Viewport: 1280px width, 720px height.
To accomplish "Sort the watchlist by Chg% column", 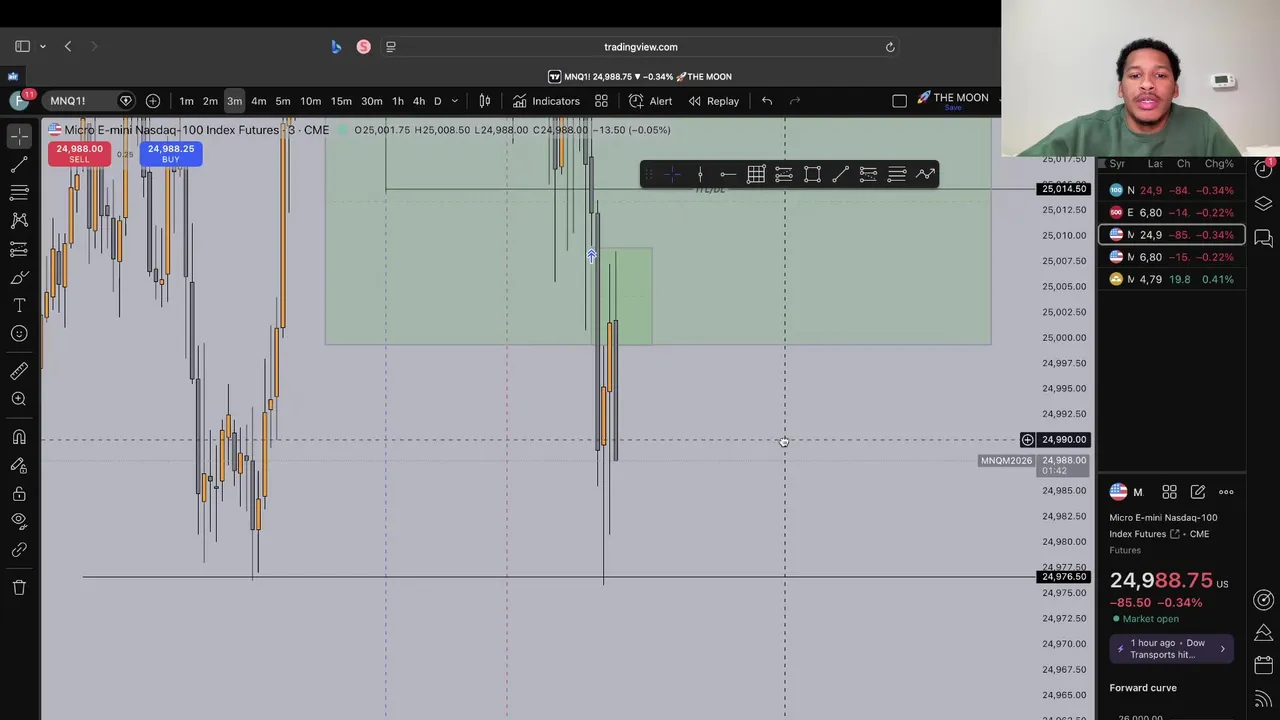I will 1219,163.
